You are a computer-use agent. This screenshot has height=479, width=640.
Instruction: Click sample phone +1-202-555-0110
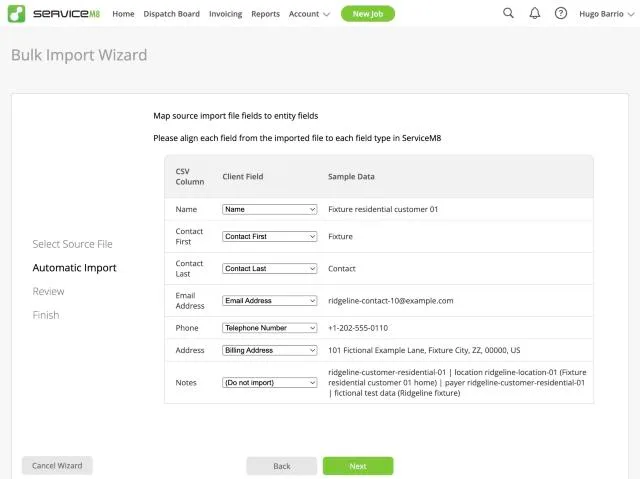click(358, 328)
